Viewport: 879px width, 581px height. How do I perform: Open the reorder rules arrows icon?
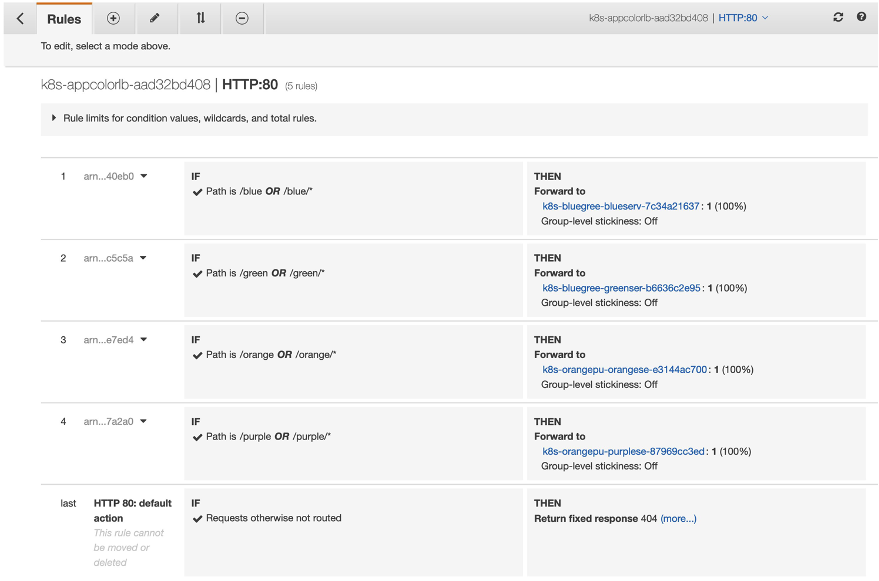click(x=199, y=18)
